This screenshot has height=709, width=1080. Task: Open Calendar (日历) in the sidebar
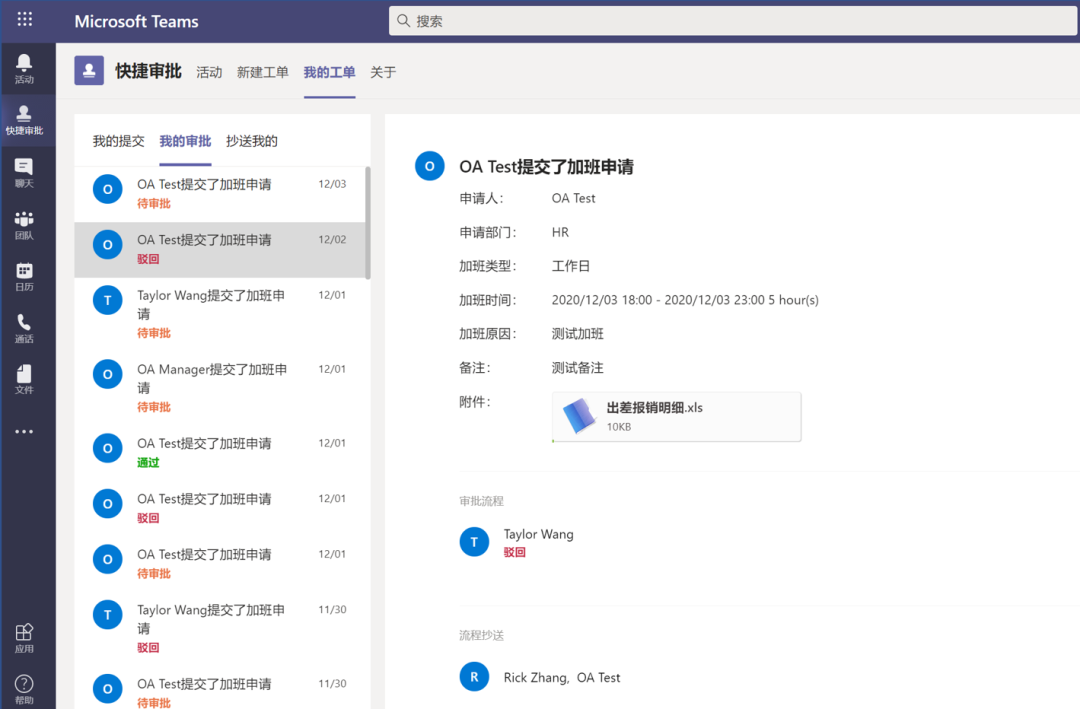coord(24,277)
